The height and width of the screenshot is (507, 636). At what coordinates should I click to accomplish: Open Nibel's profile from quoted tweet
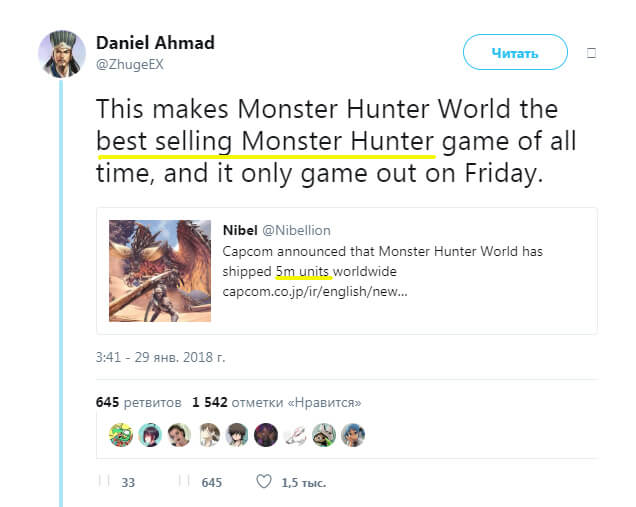(x=240, y=230)
